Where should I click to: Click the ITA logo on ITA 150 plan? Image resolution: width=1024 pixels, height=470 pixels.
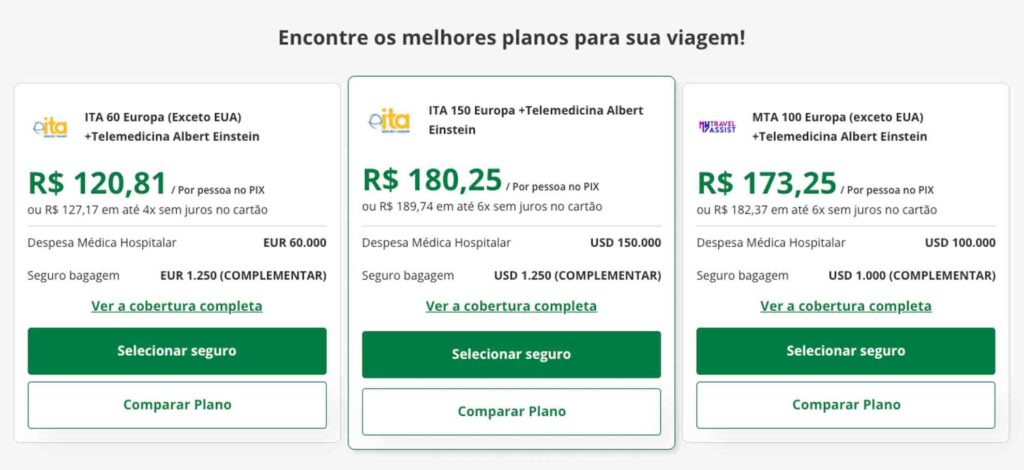(389, 120)
